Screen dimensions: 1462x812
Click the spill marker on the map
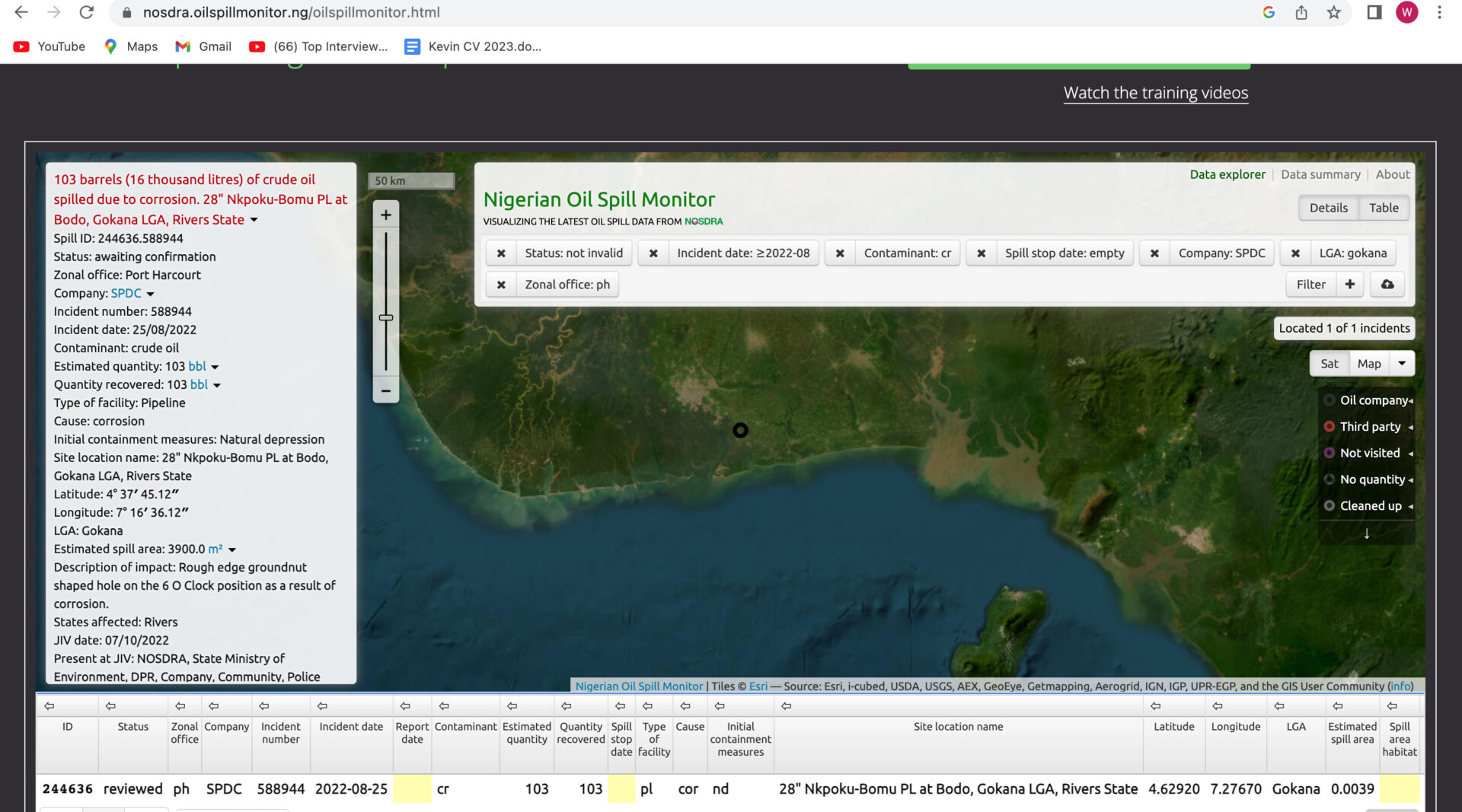click(740, 431)
